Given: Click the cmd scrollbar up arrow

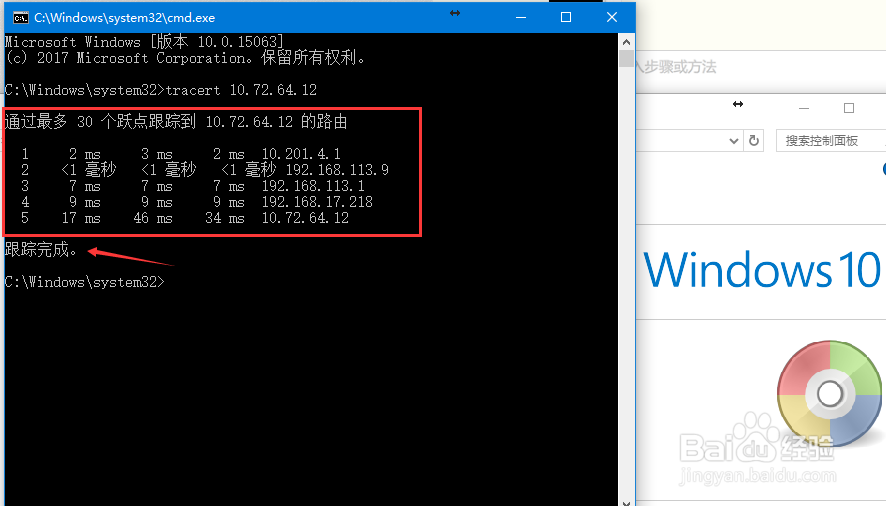Looking at the screenshot, I should point(626,42).
